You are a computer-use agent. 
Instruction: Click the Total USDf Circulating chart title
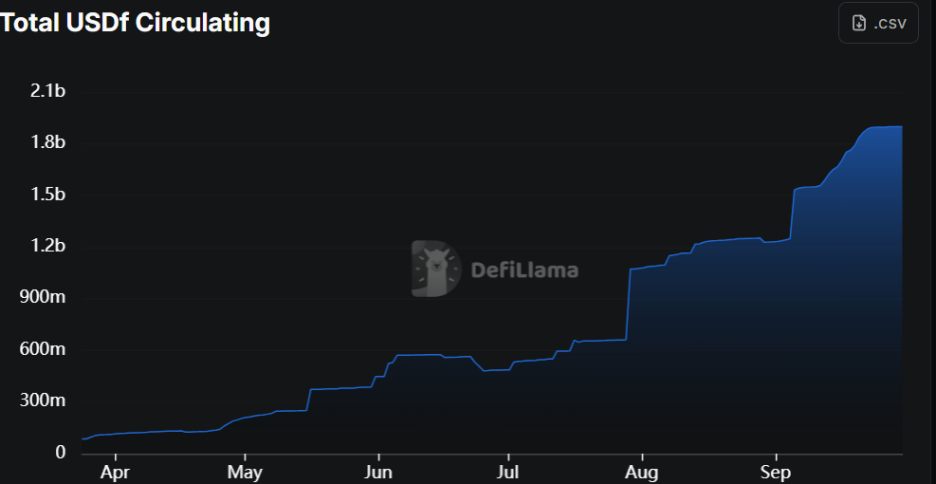coord(136,22)
